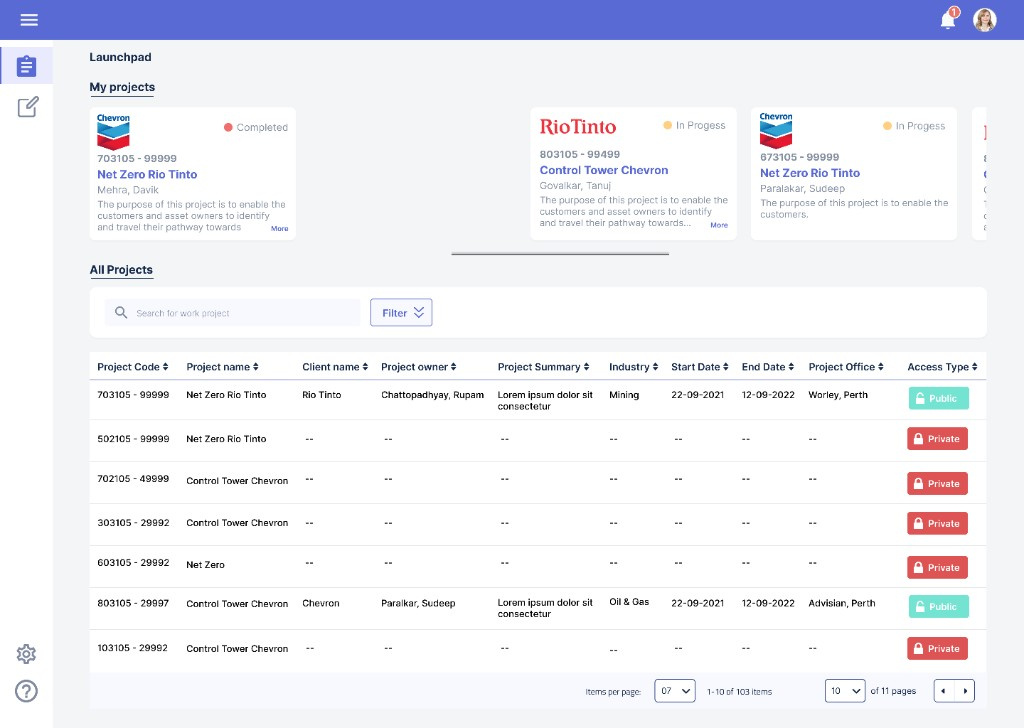The height and width of the screenshot is (728, 1024).
Task: Click More on Control Tower Chevron card
Action: tap(719, 225)
